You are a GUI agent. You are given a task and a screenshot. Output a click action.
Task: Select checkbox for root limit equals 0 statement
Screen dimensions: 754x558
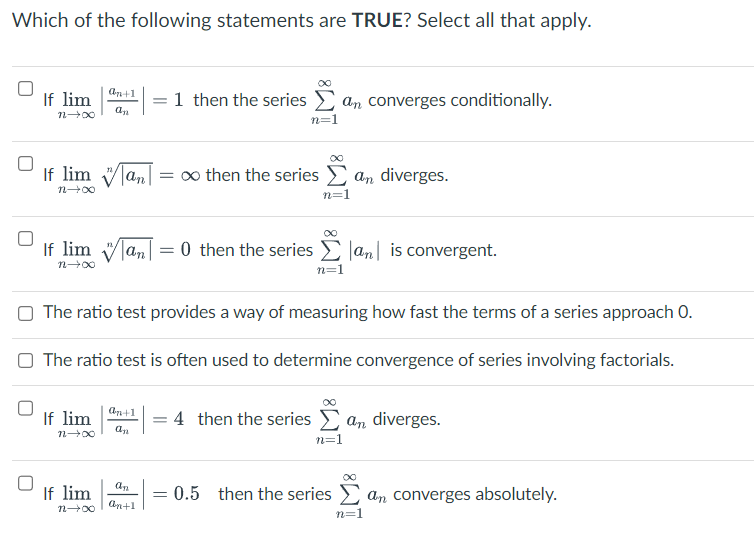click(x=25, y=239)
